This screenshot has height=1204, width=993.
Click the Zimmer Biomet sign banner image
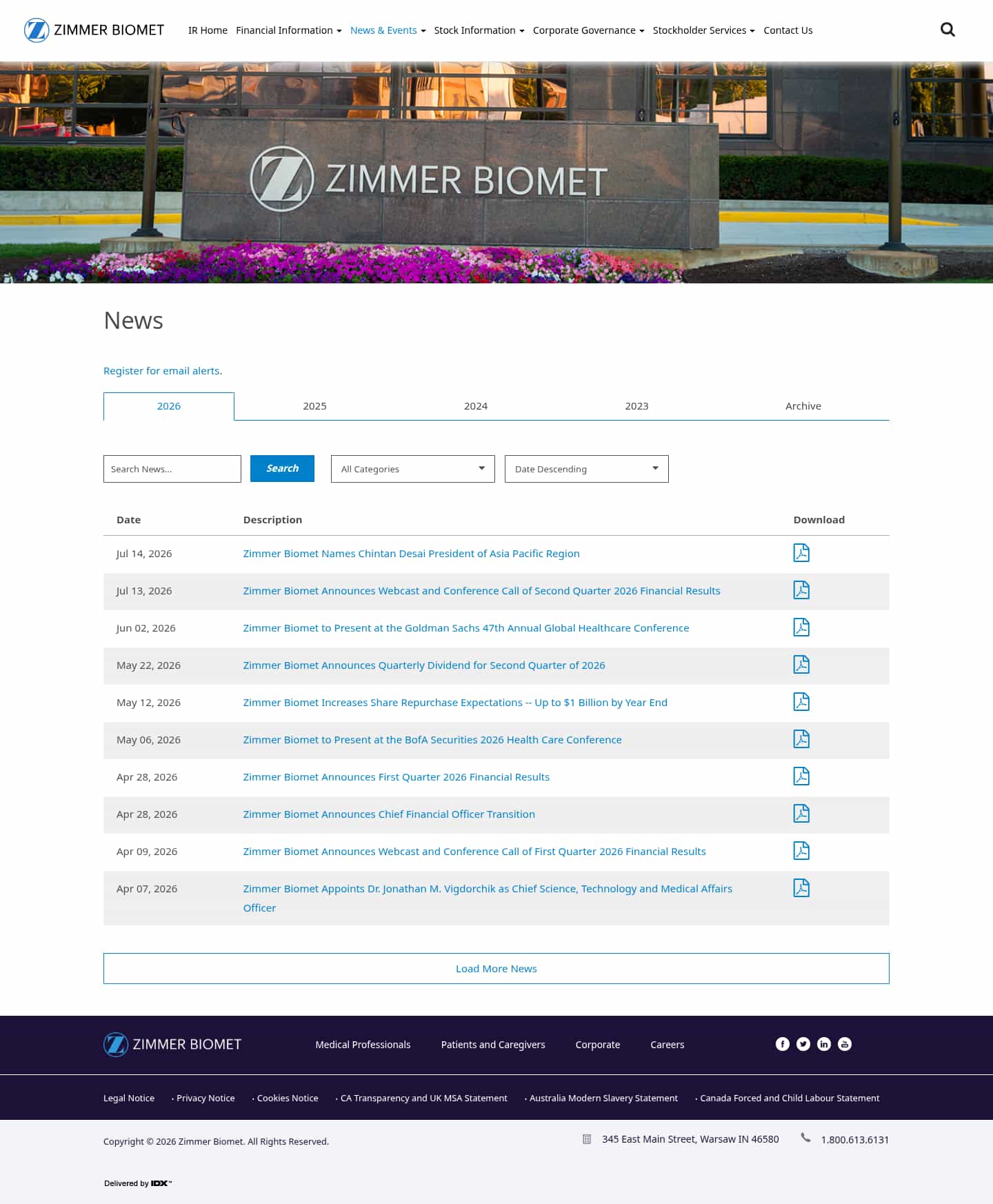point(496,172)
